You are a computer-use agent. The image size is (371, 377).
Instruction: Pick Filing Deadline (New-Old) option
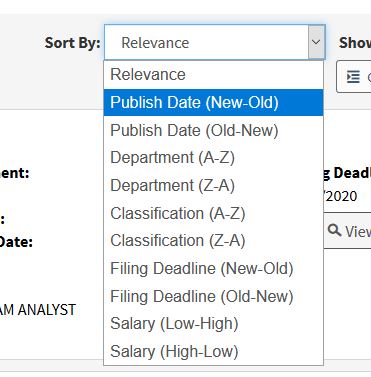coord(213,268)
